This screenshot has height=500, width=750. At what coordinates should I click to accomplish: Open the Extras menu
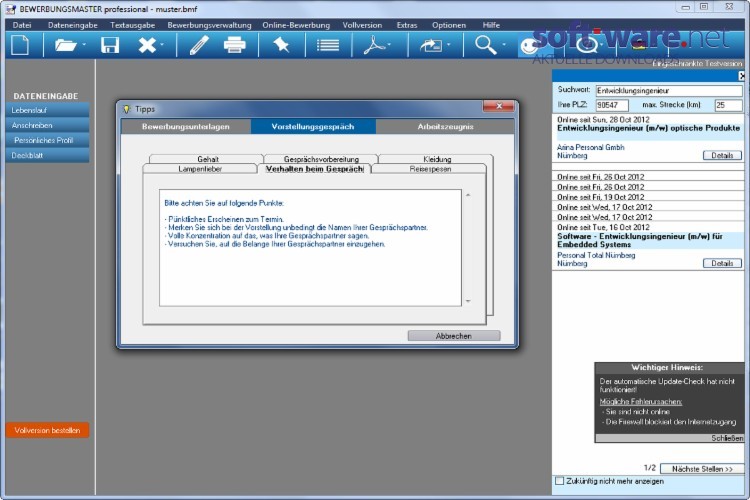point(407,25)
